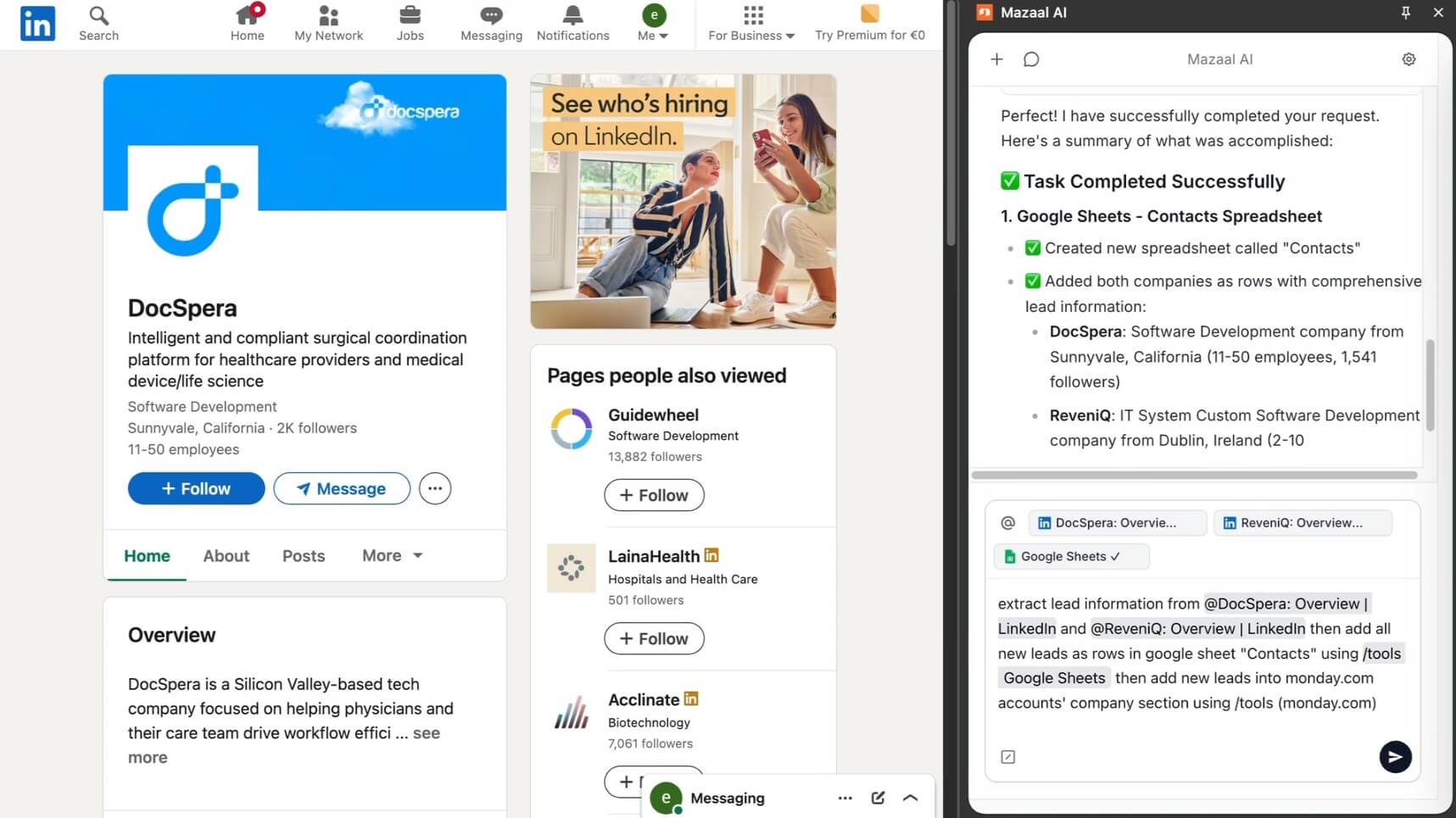Expand the More tab dropdown
The image size is (1456, 818).
tap(392, 555)
